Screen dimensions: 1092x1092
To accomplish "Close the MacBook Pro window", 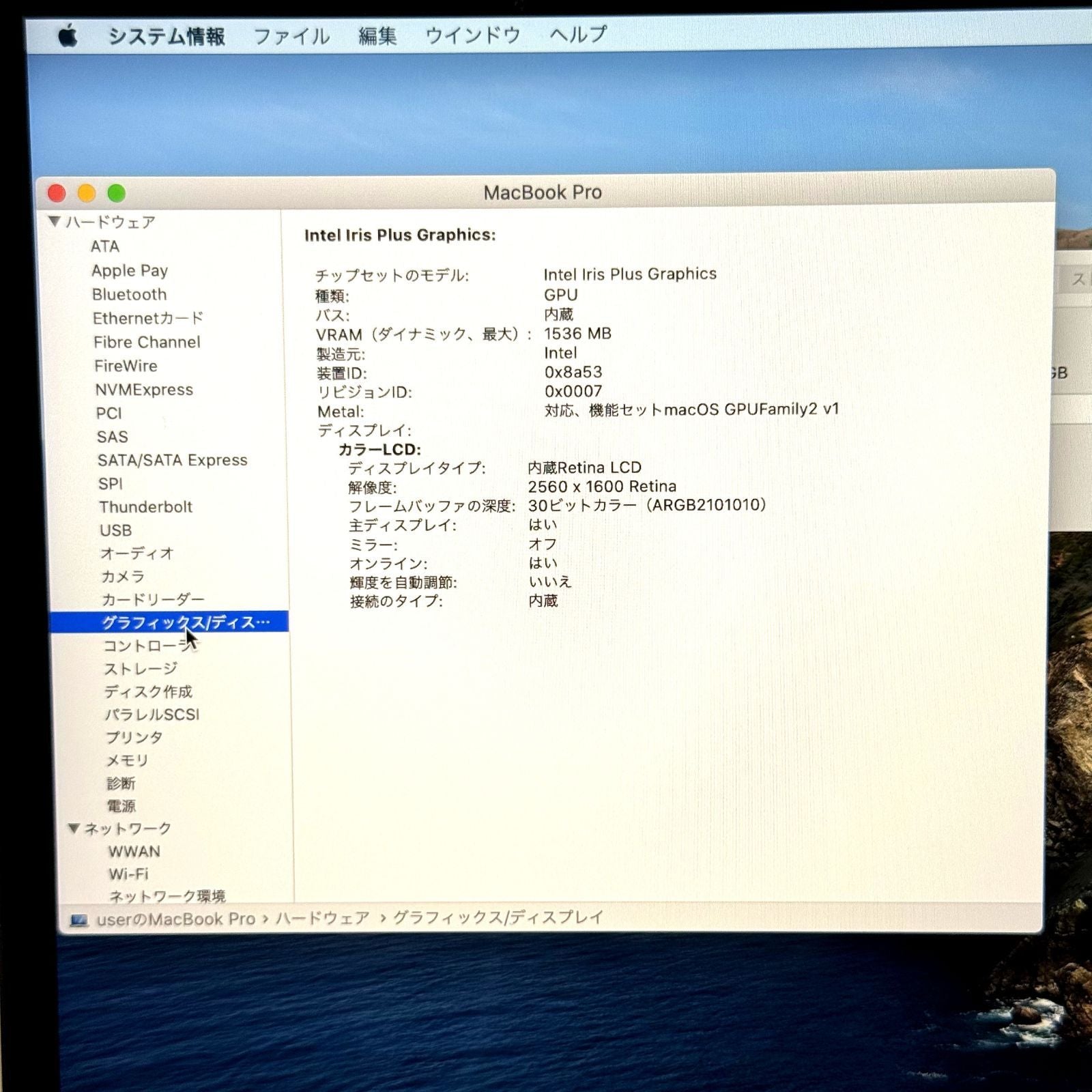I will coord(57,194).
